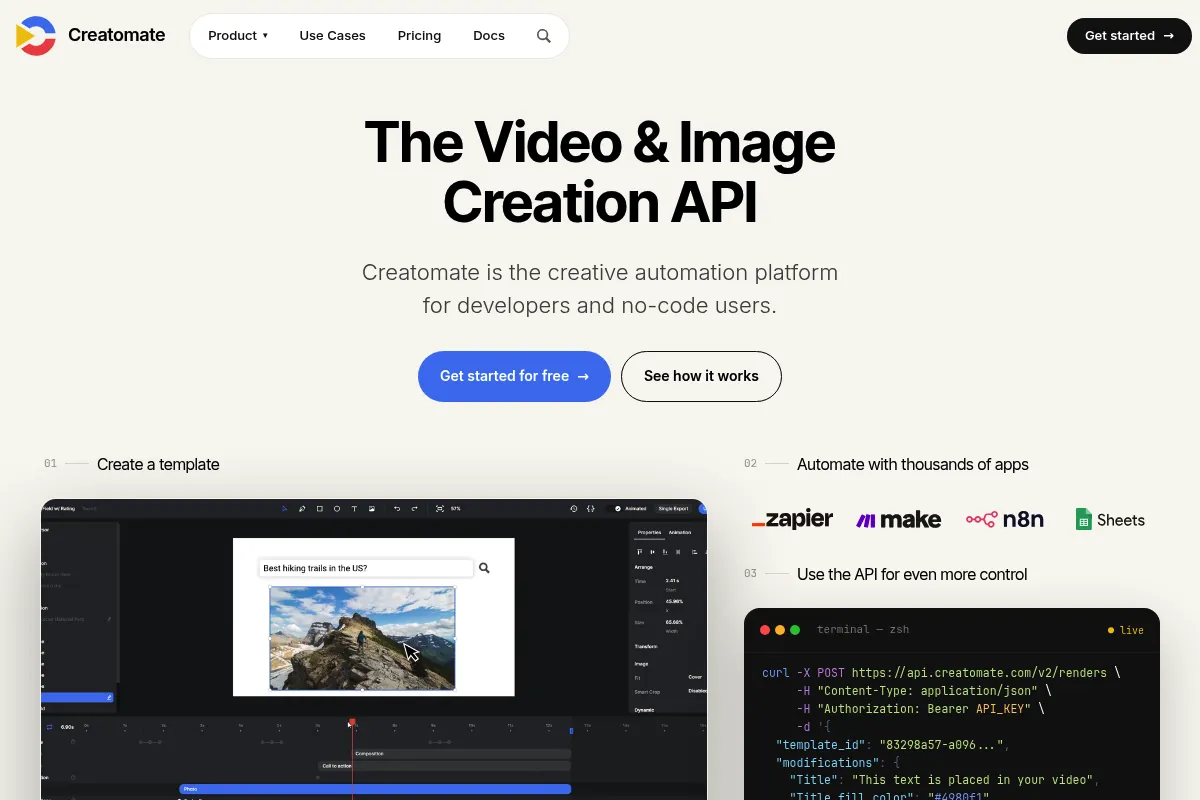The image size is (1200, 800).
Task: Select the blue Photo clip on the timeline
Action: 375,789
